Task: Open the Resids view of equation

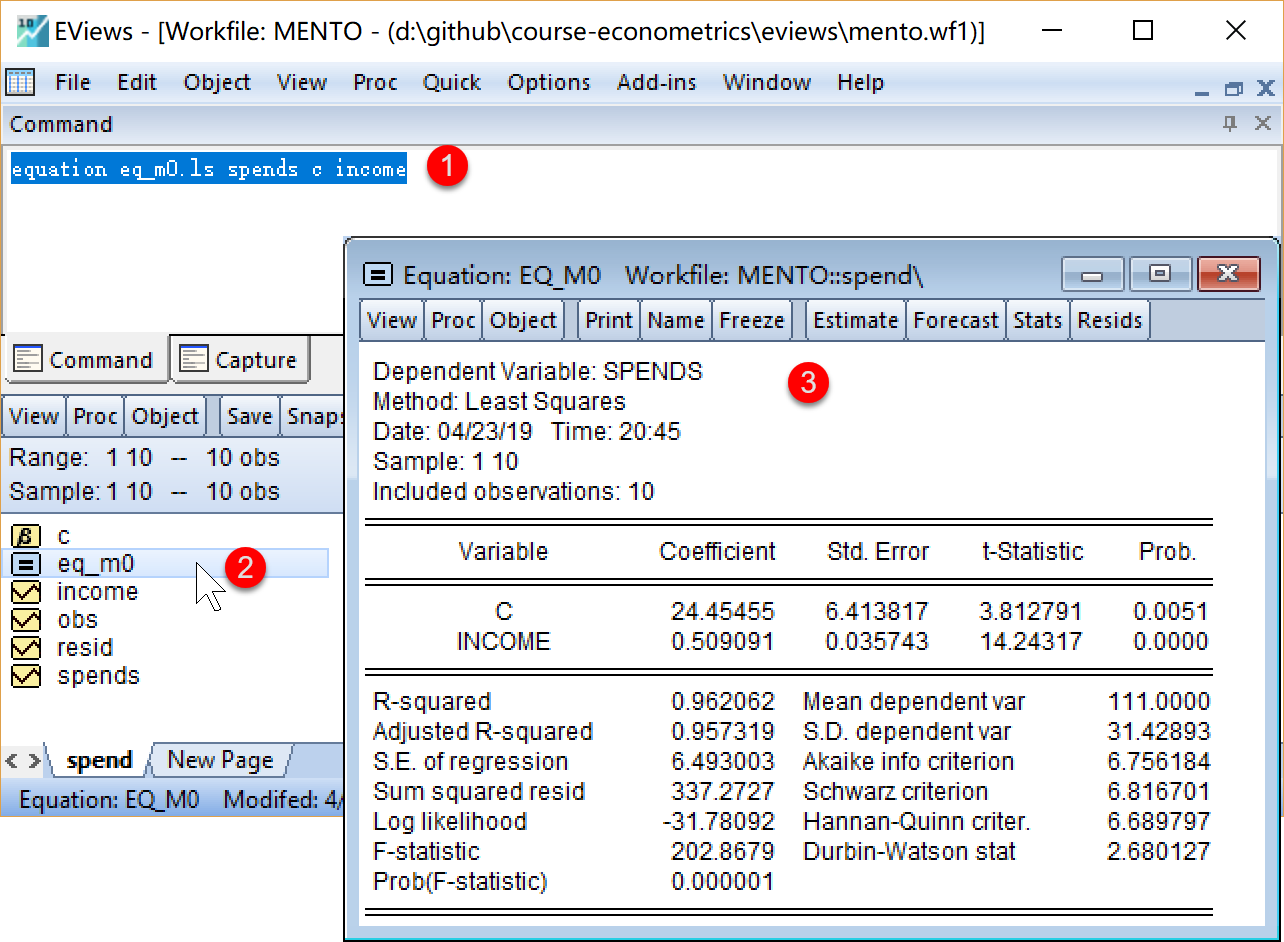Action: point(1109,320)
